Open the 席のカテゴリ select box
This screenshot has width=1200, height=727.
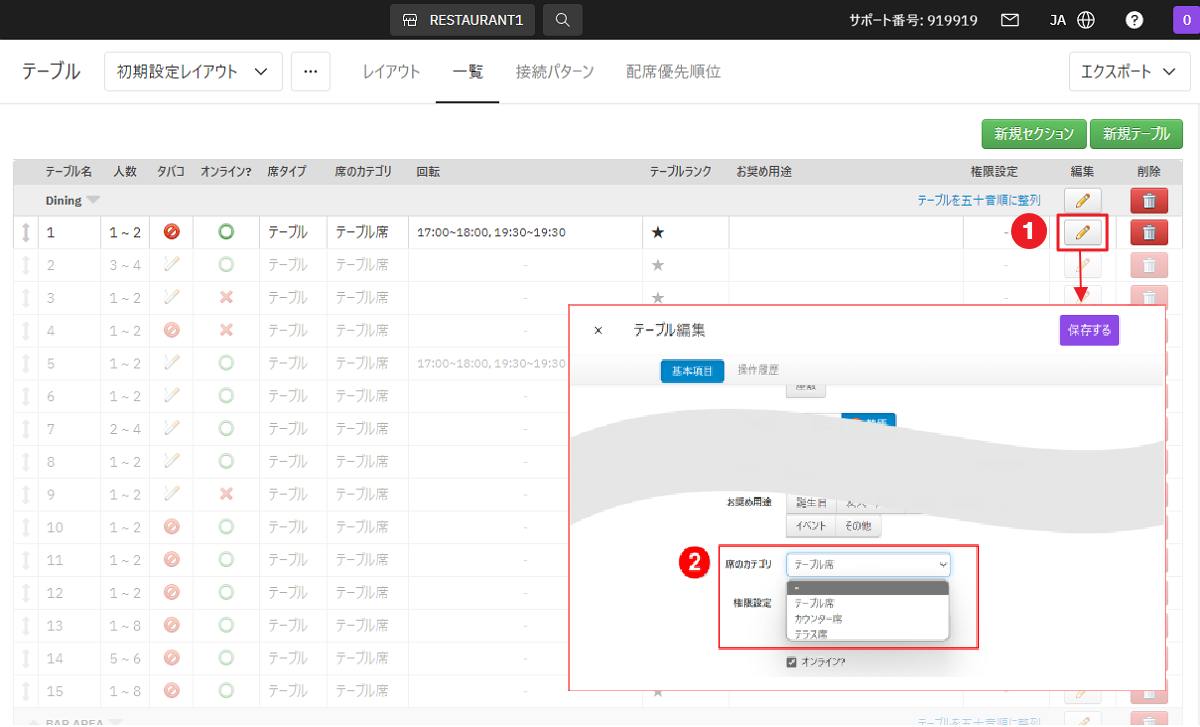point(868,565)
